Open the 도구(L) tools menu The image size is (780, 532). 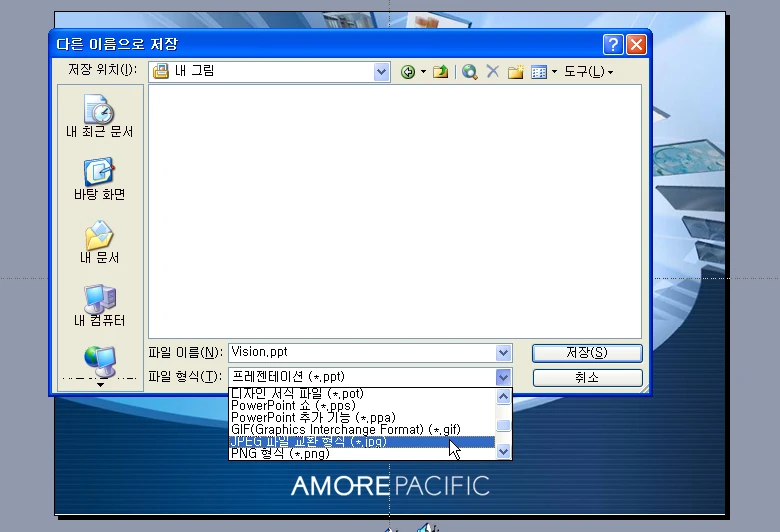[588, 72]
